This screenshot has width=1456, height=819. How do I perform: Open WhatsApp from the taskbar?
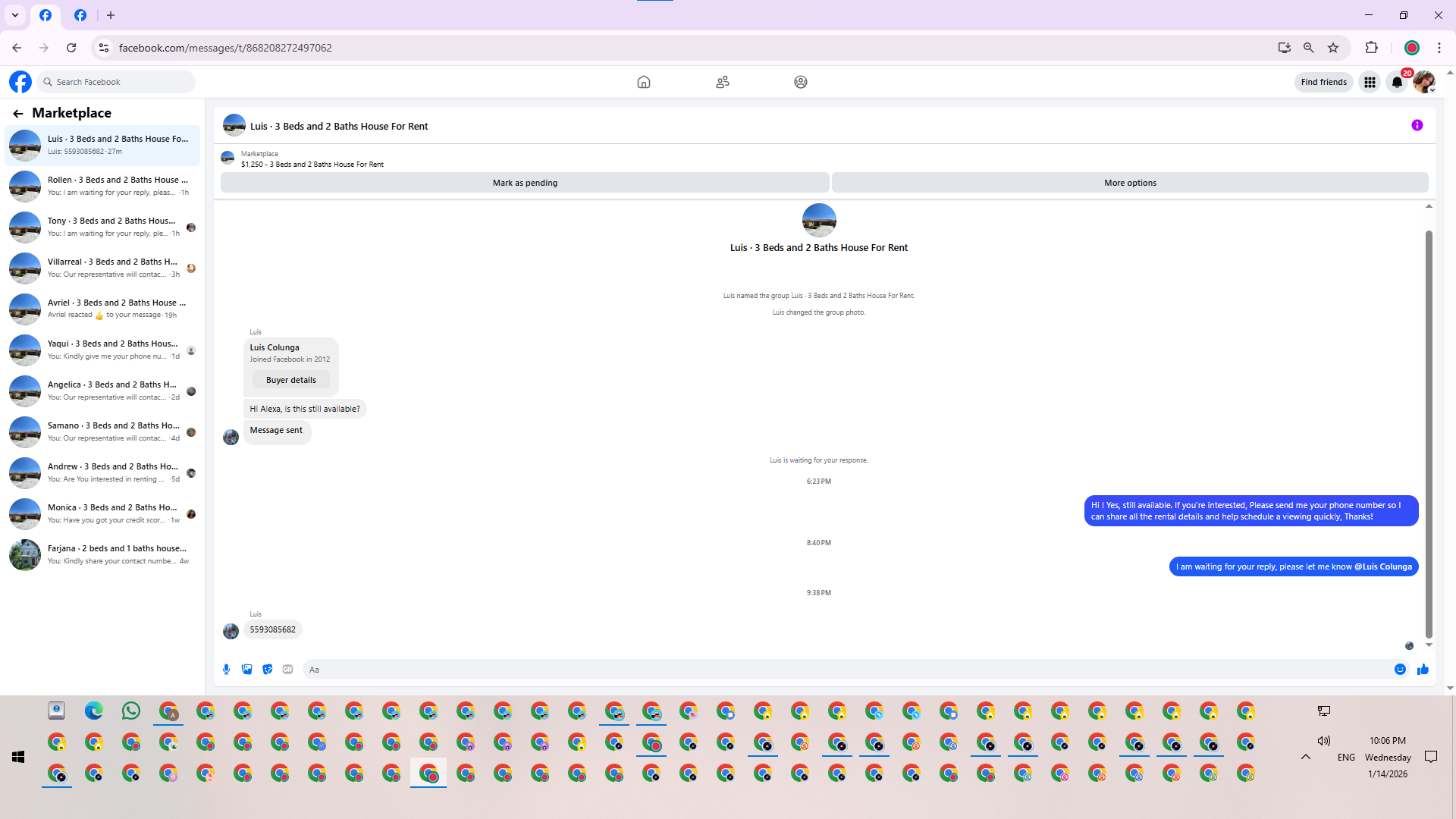(x=130, y=711)
